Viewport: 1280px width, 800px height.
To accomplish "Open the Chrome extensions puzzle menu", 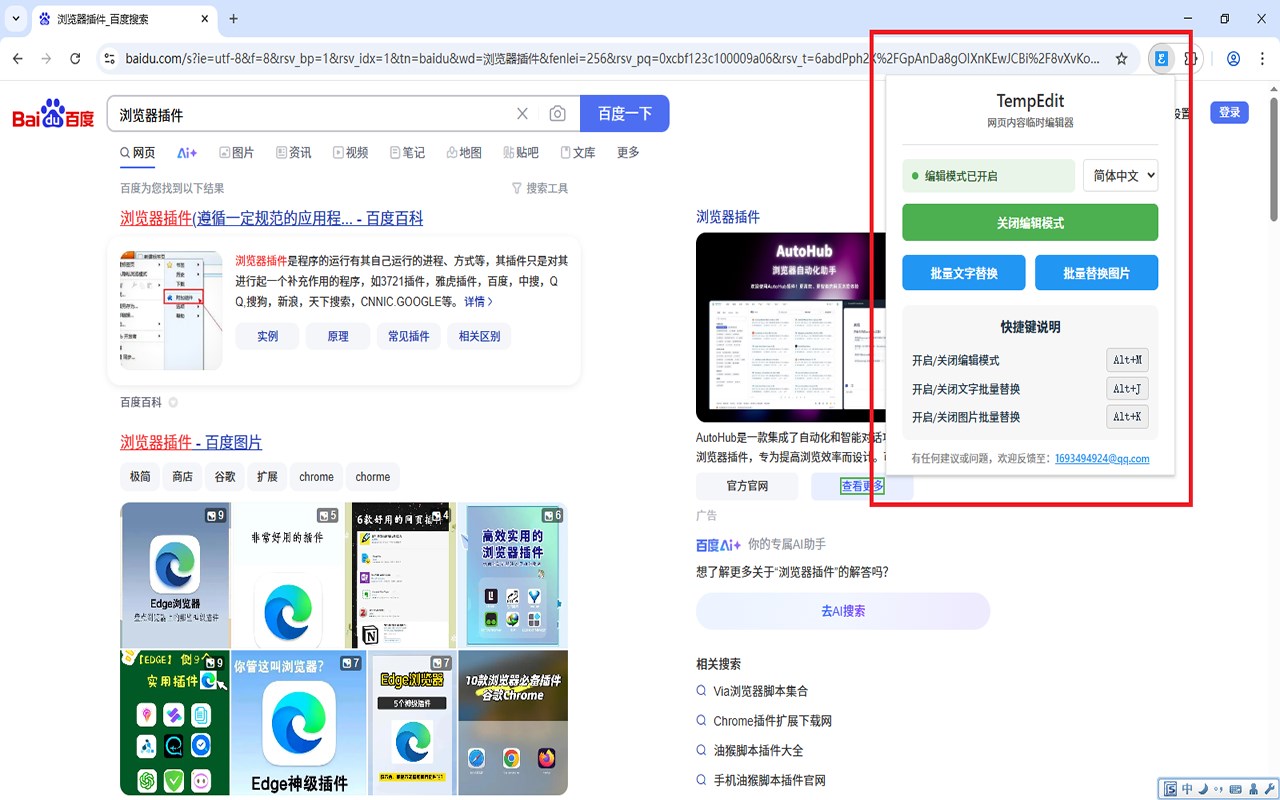I will 1190,59.
